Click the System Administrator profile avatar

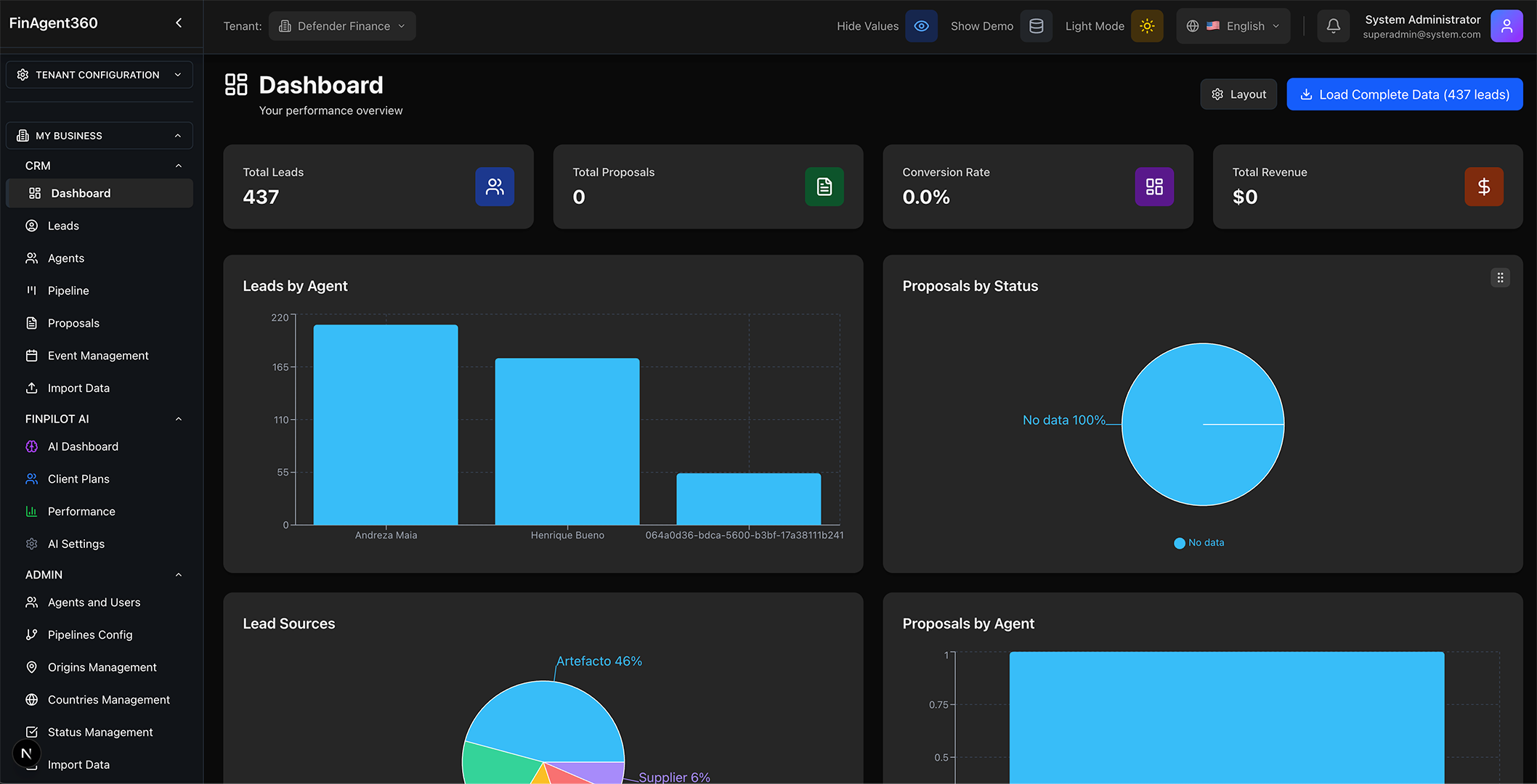(1506, 25)
